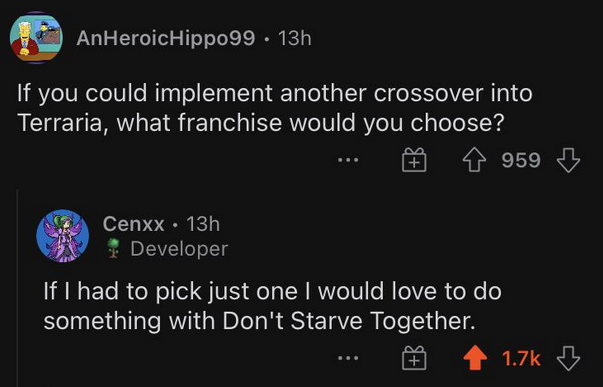Screen dimensions: 603x387
Task: Downvote Cenxx's Don't Starve Together reply
Action: pos(568,358)
